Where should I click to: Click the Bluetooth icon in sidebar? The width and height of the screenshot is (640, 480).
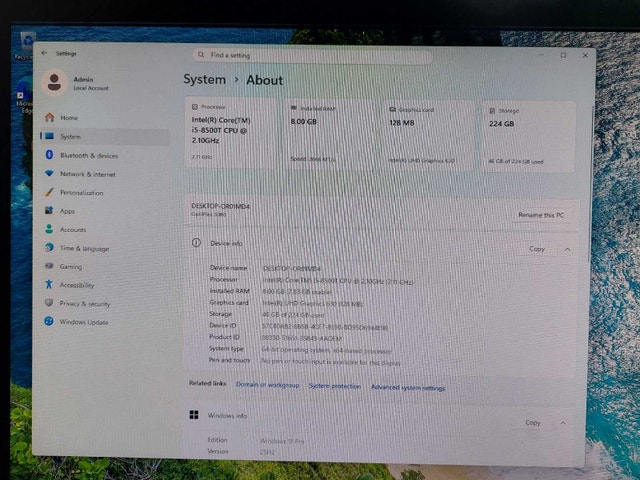49,155
